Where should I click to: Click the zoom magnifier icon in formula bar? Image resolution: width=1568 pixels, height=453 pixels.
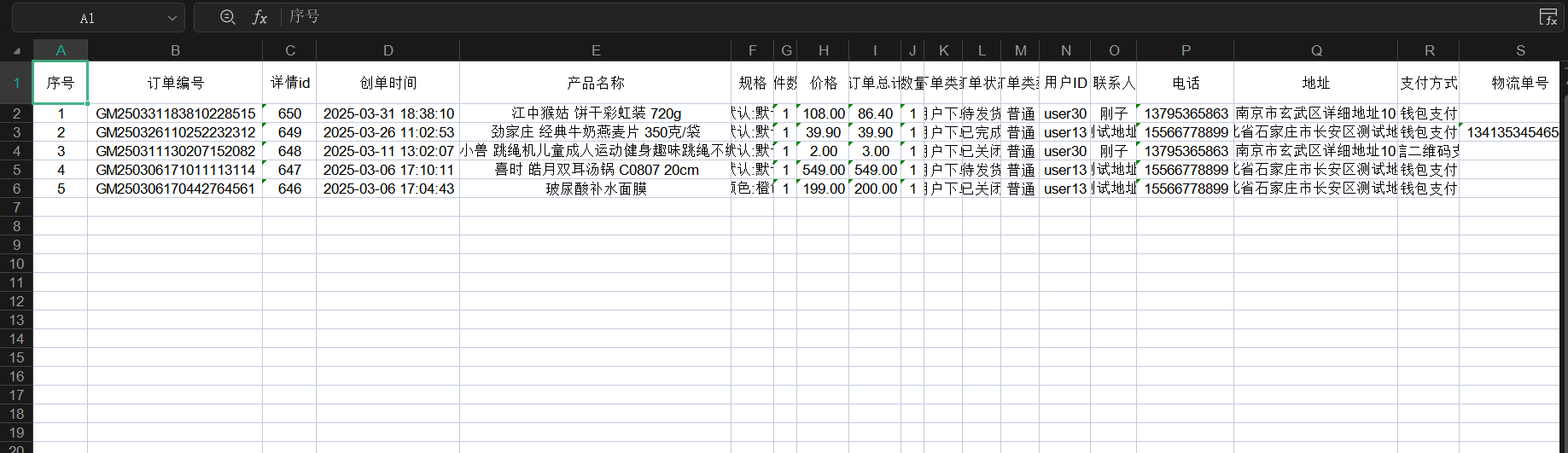pos(227,17)
